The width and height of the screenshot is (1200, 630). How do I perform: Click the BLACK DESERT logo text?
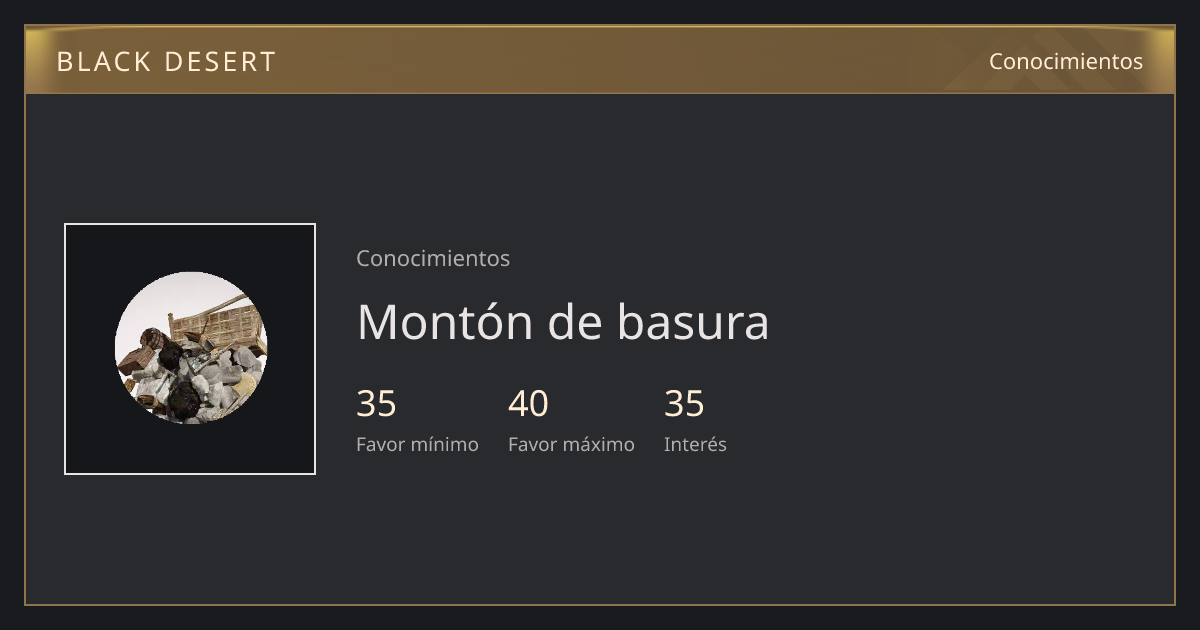166,62
